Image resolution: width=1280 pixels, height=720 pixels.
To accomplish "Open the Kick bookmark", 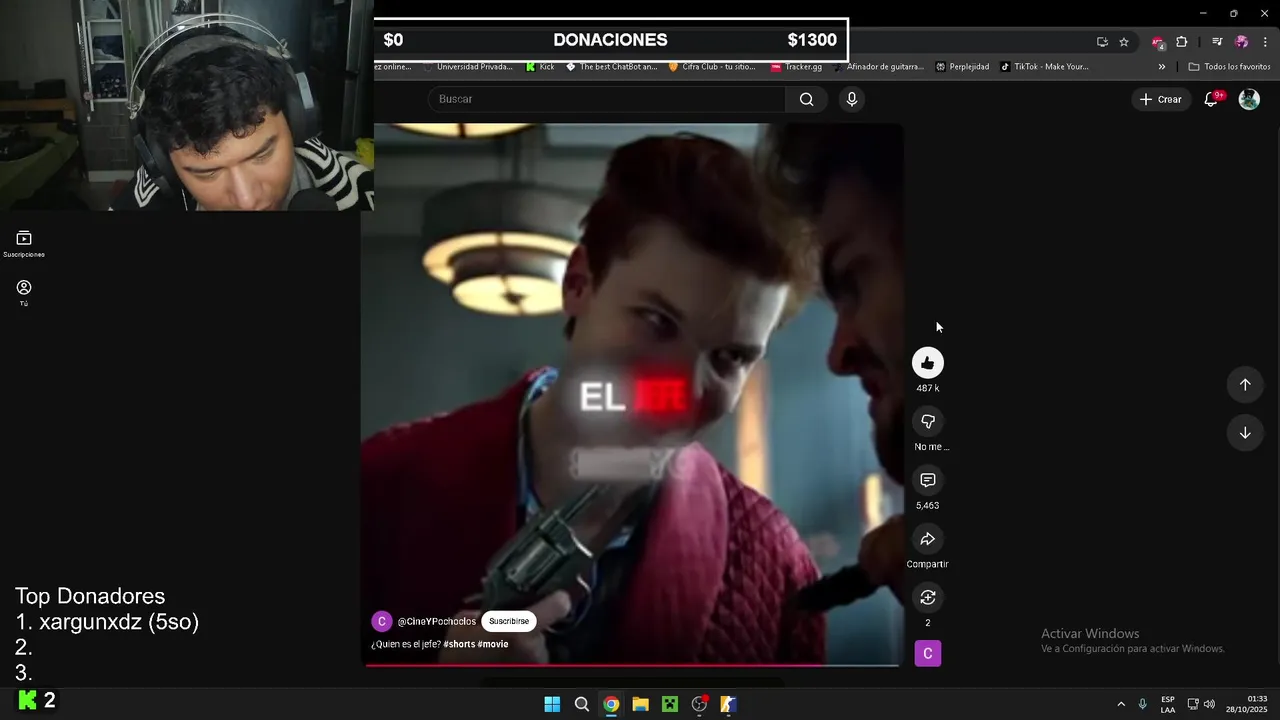I will 540,67.
